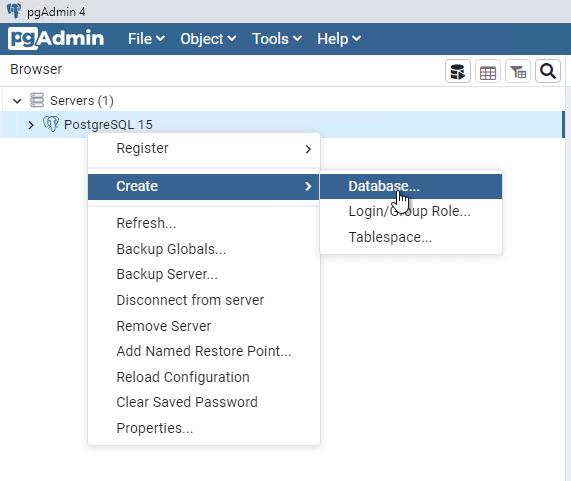Select Backup Globals... menu entry
Image resolution: width=571 pixels, height=481 pixels.
(x=204, y=249)
